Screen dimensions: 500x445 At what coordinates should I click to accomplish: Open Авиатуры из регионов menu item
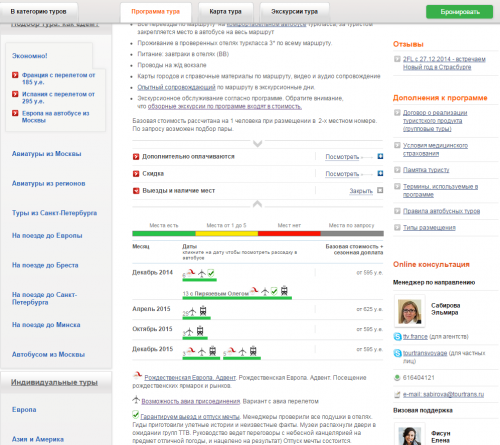[49, 183]
